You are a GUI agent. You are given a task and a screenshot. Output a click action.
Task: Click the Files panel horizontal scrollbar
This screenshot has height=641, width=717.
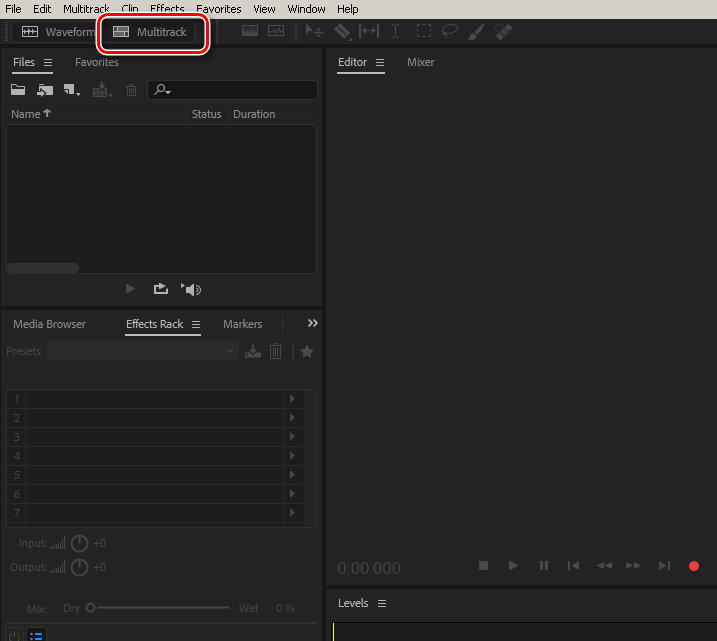pos(43,267)
